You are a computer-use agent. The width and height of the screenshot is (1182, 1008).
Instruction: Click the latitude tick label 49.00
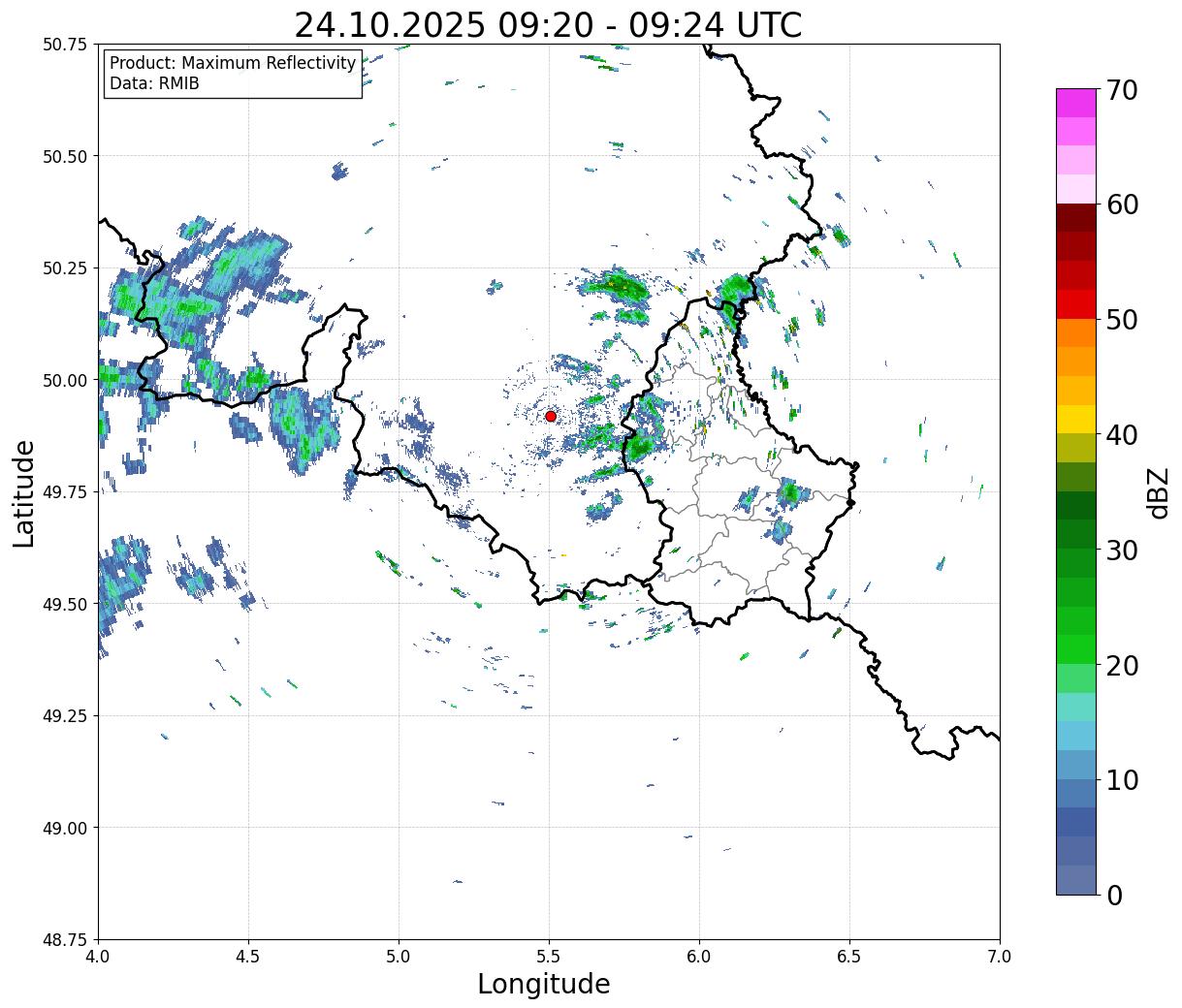pos(65,828)
